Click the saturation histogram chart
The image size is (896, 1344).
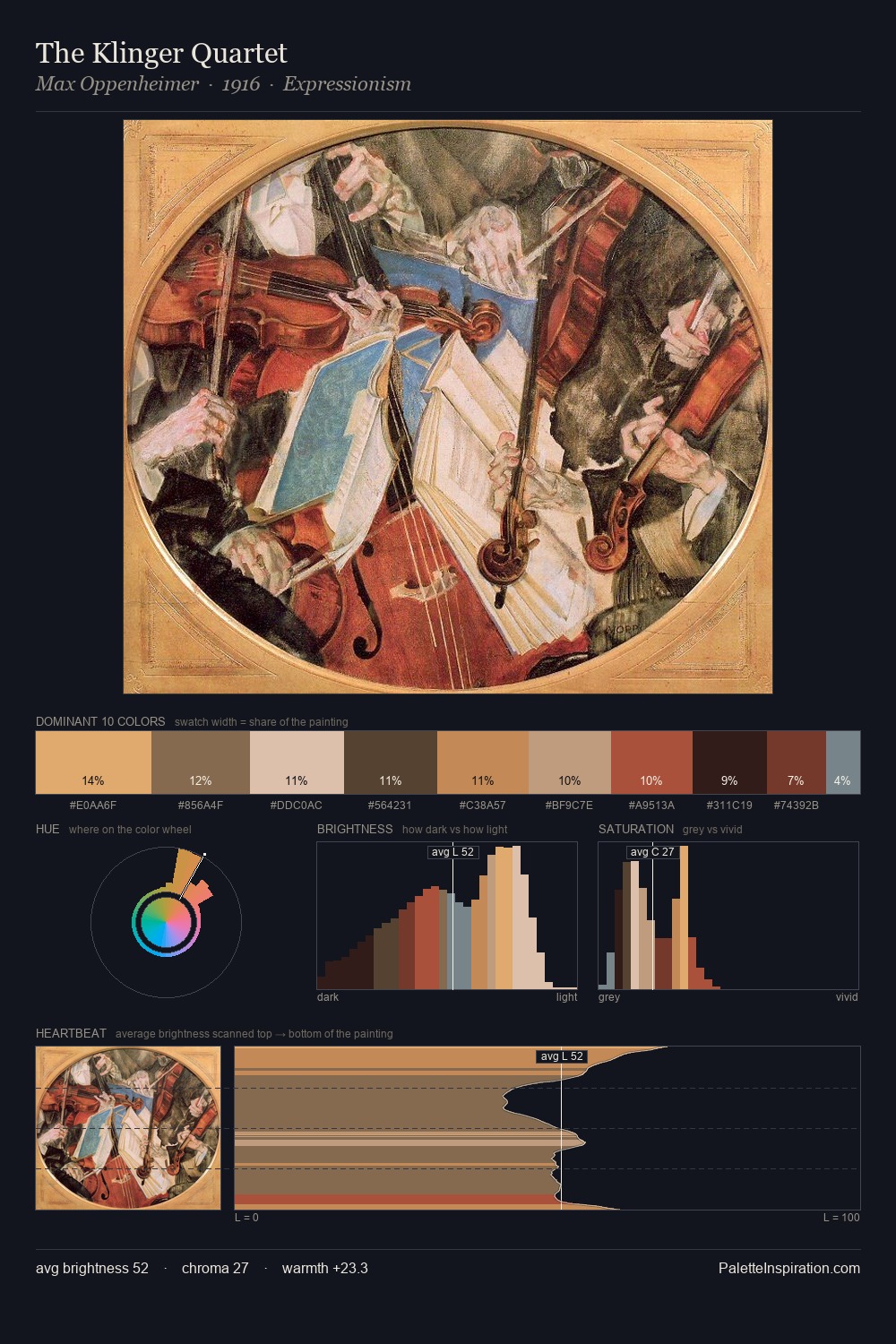click(728, 916)
